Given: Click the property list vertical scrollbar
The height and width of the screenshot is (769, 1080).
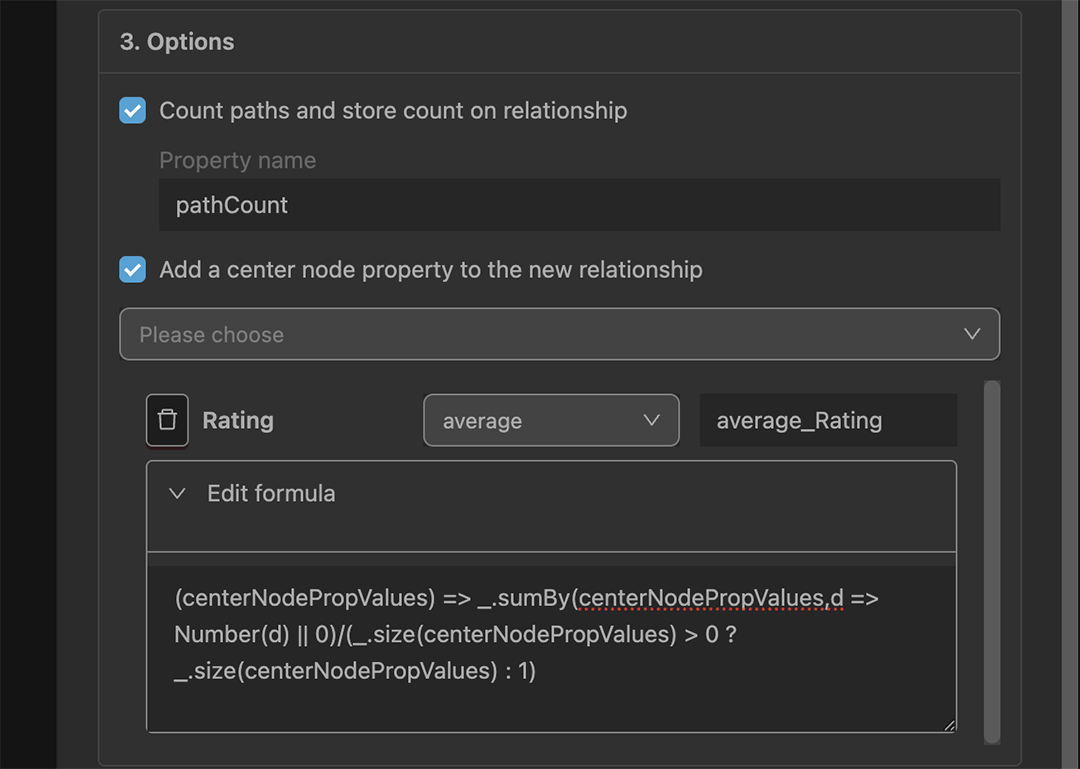Looking at the screenshot, I should (x=991, y=560).
